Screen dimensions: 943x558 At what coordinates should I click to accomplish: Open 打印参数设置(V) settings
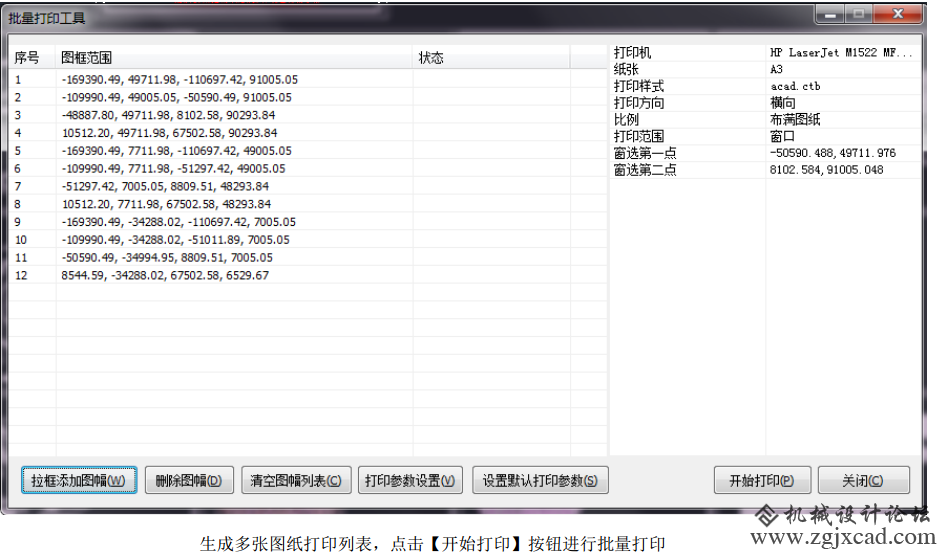pyautogui.click(x=410, y=480)
